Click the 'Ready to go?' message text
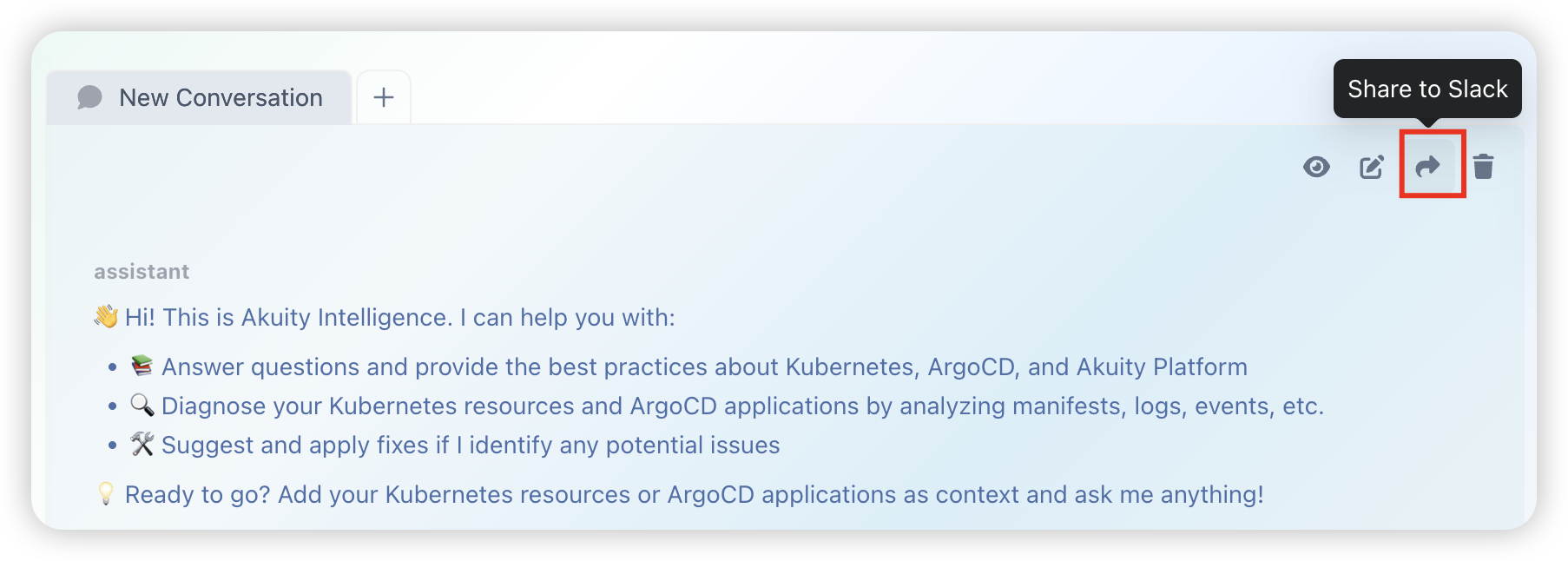This screenshot has width=1568, height=561. click(694, 495)
